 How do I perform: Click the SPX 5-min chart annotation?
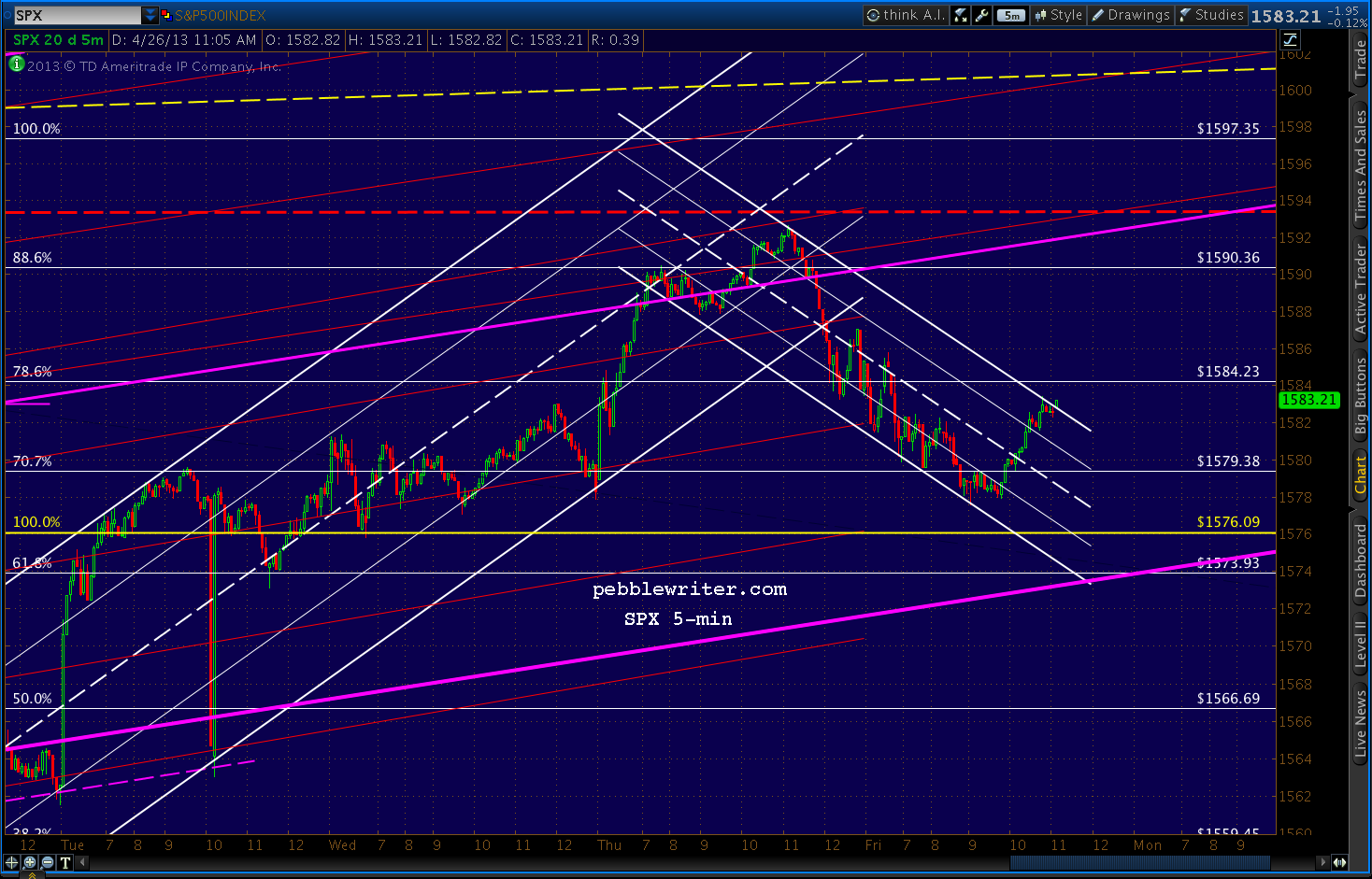(679, 618)
